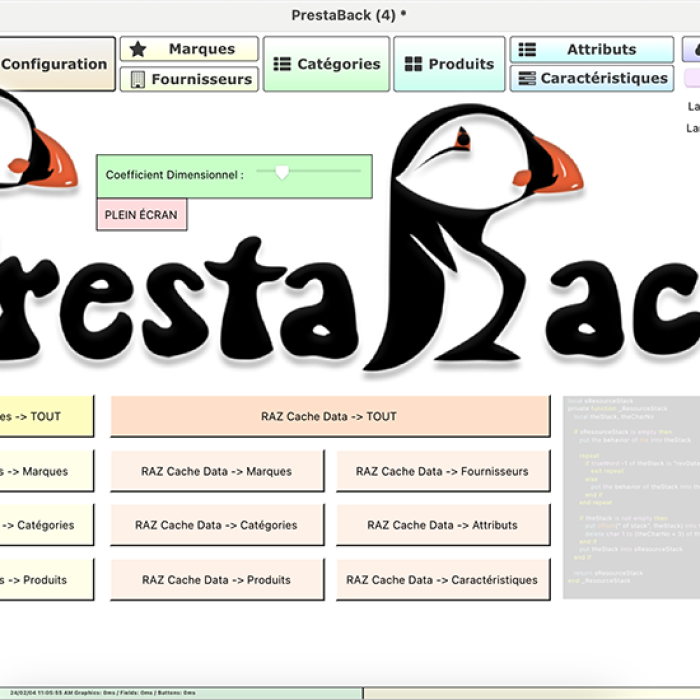Image resolution: width=700 pixels, height=700 pixels.
Task: Switch to the Produits section
Action: pyautogui.click(x=449, y=64)
